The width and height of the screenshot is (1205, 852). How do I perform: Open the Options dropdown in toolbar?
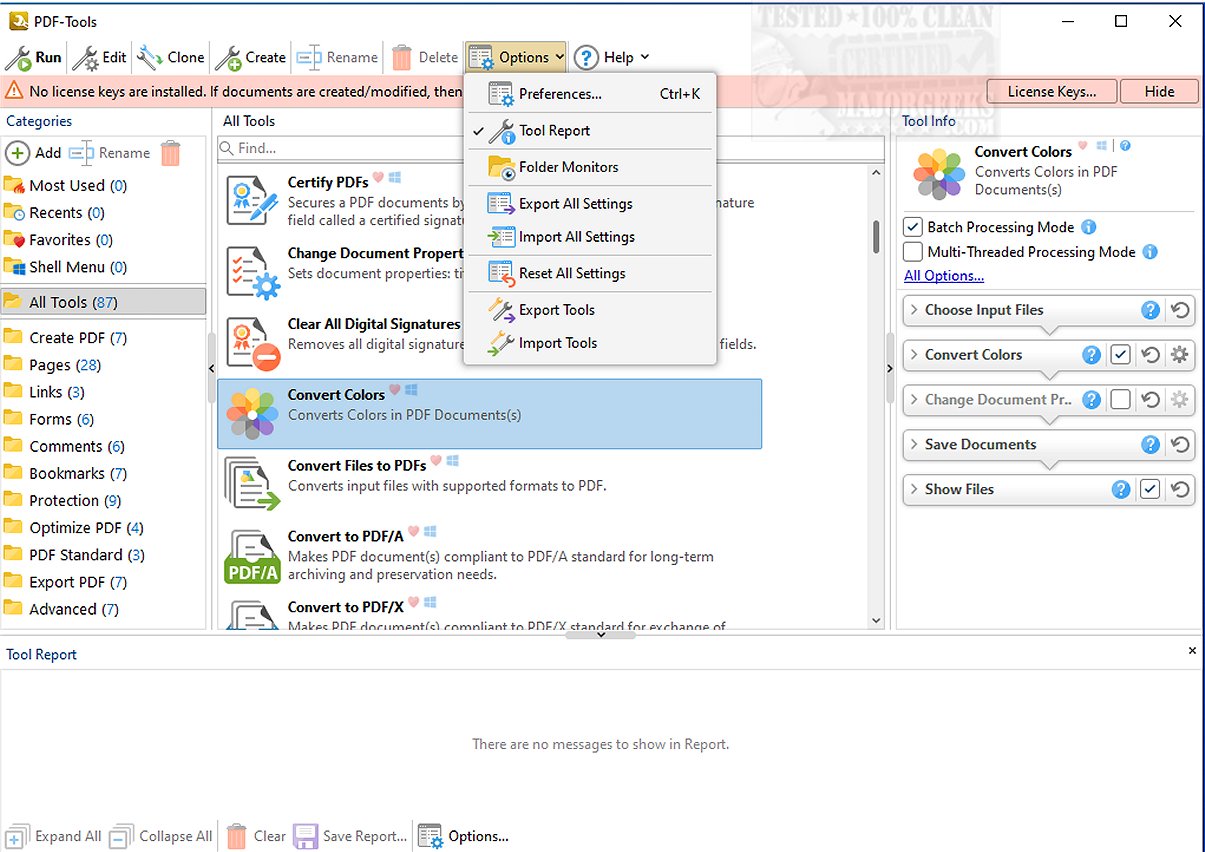(516, 57)
